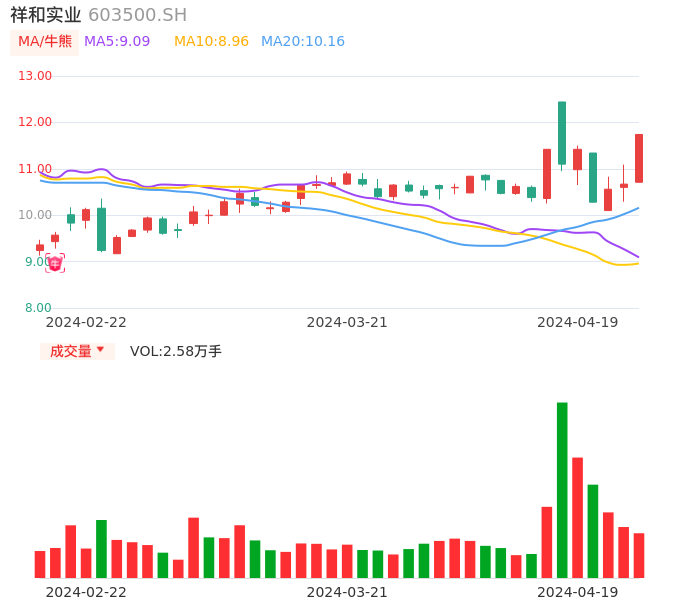Image resolution: width=686 pixels, height=606 pixels.
Task: Open the 成交量 indicator dropdown
Action: tap(77, 351)
